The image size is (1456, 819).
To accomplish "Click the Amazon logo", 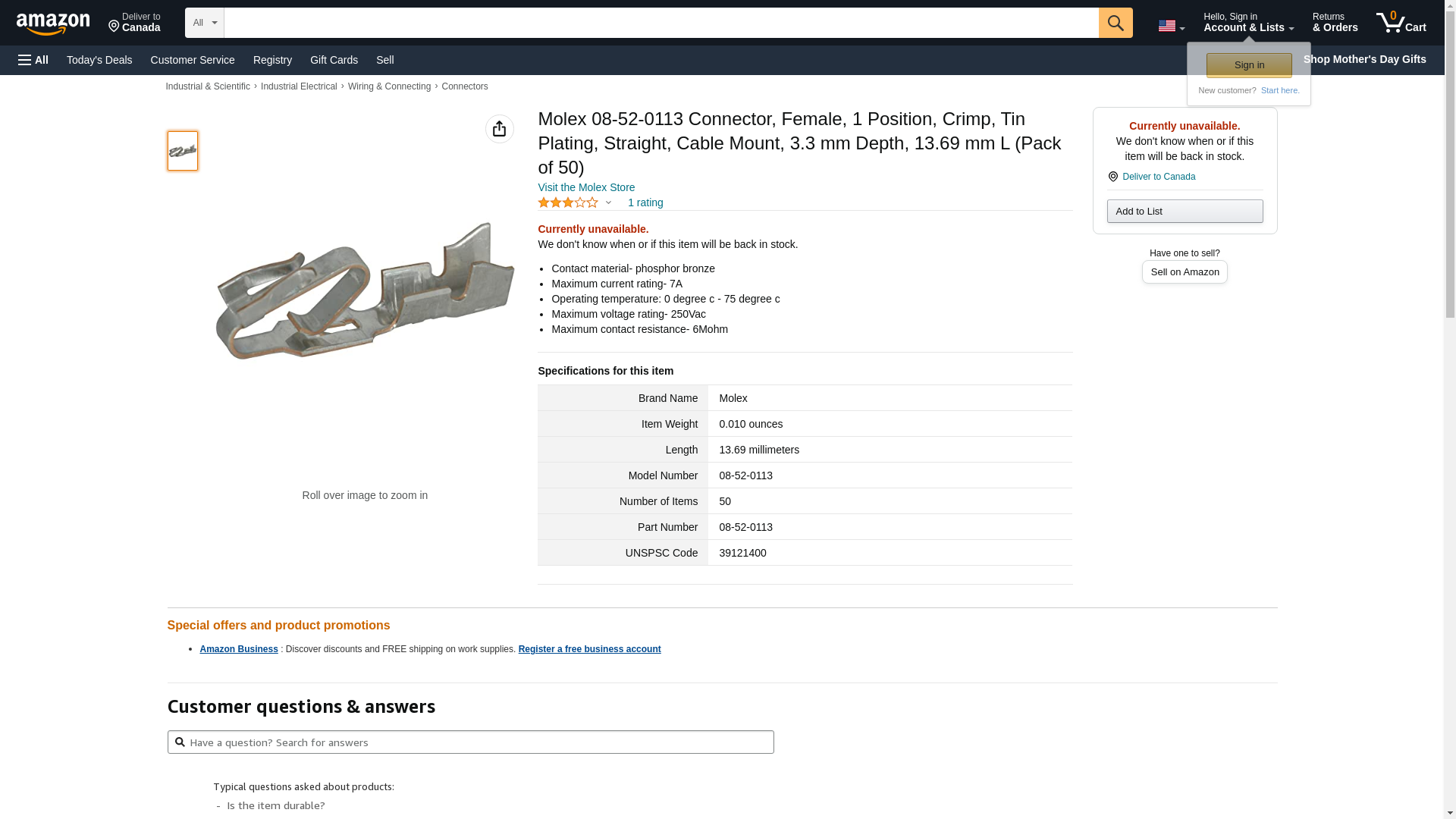I will tap(53, 24).
